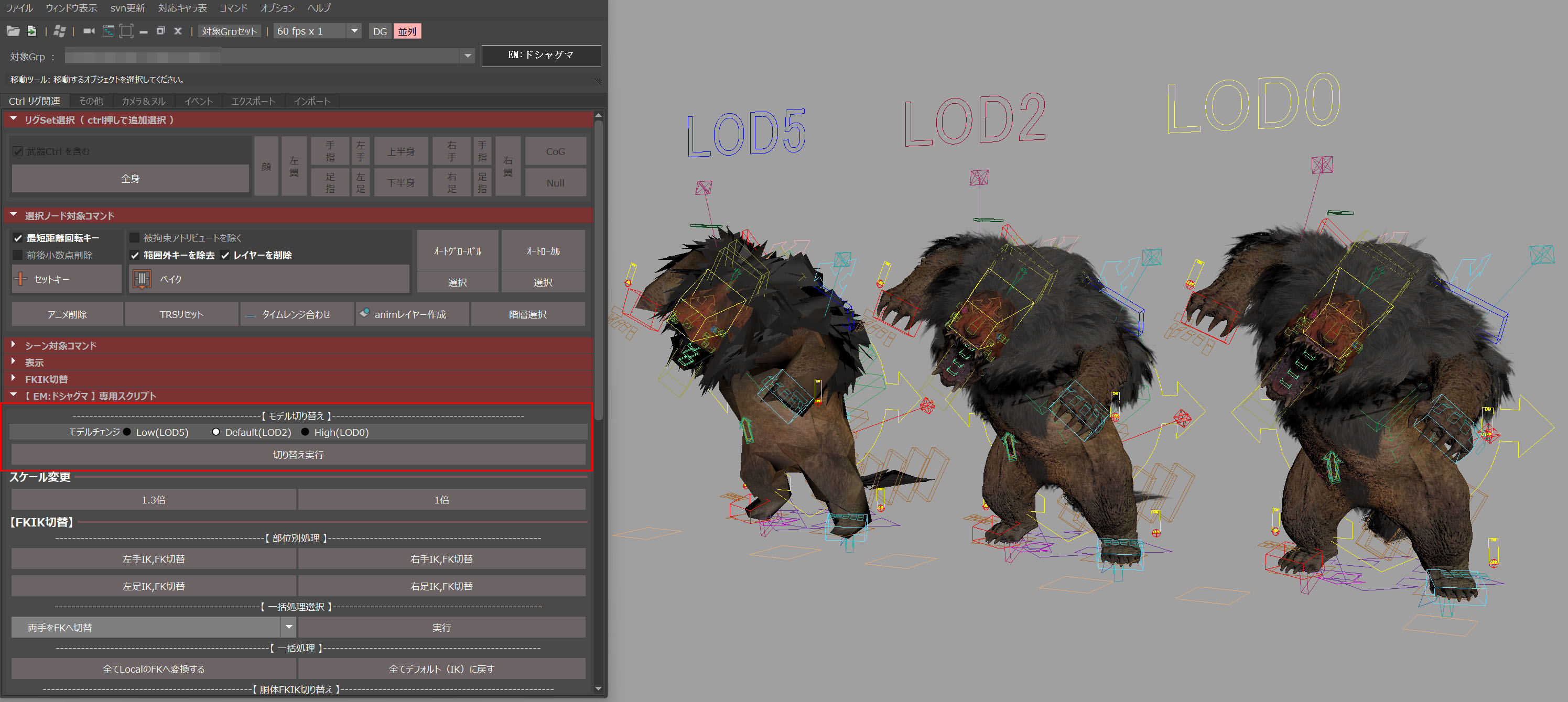Click the ベイク bake icon button
The width and height of the screenshot is (1568, 702).
tap(142, 279)
